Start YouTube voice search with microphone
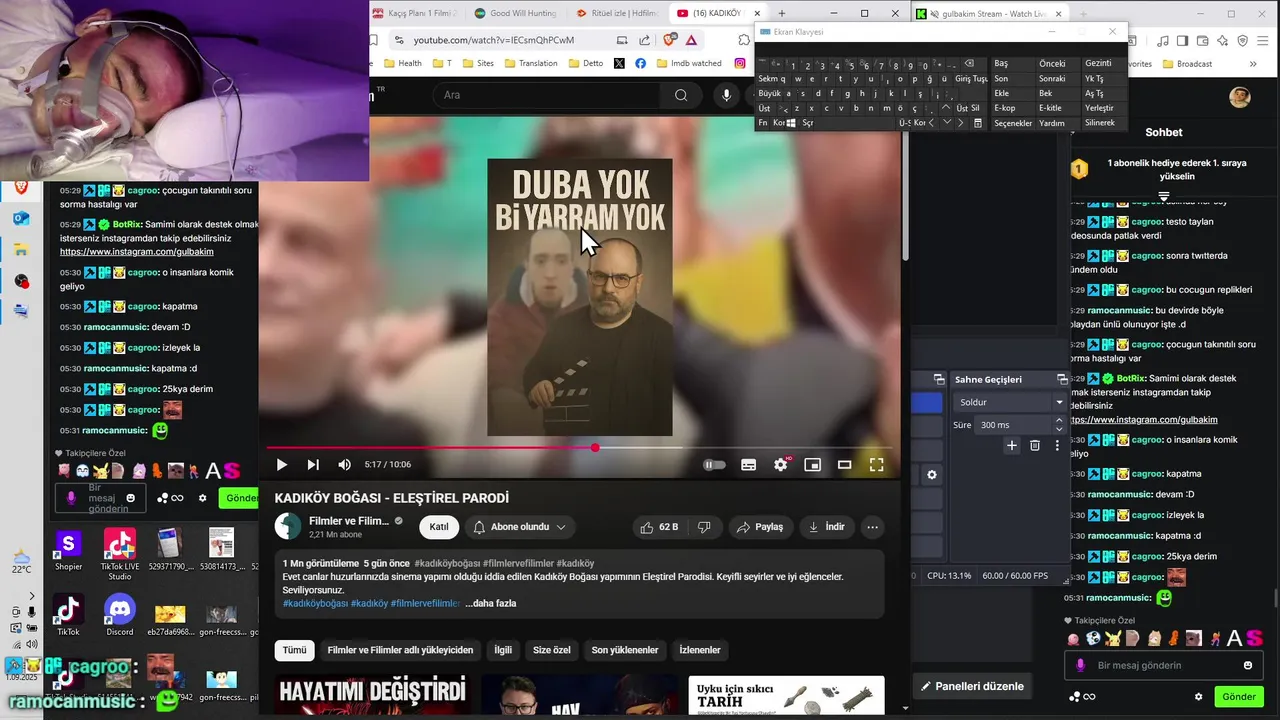This screenshot has height=720, width=1280. tap(727, 95)
